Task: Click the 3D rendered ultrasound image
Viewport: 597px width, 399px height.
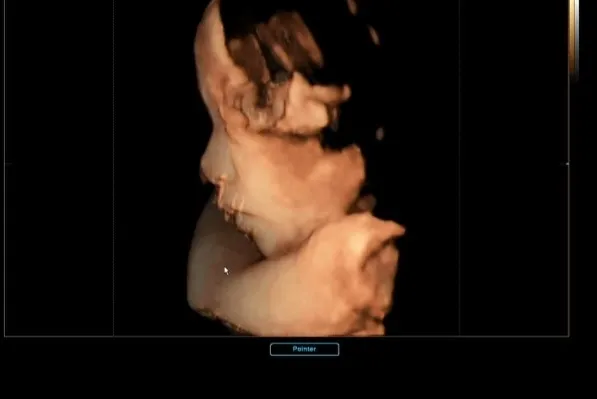Action: click(x=295, y=168)
